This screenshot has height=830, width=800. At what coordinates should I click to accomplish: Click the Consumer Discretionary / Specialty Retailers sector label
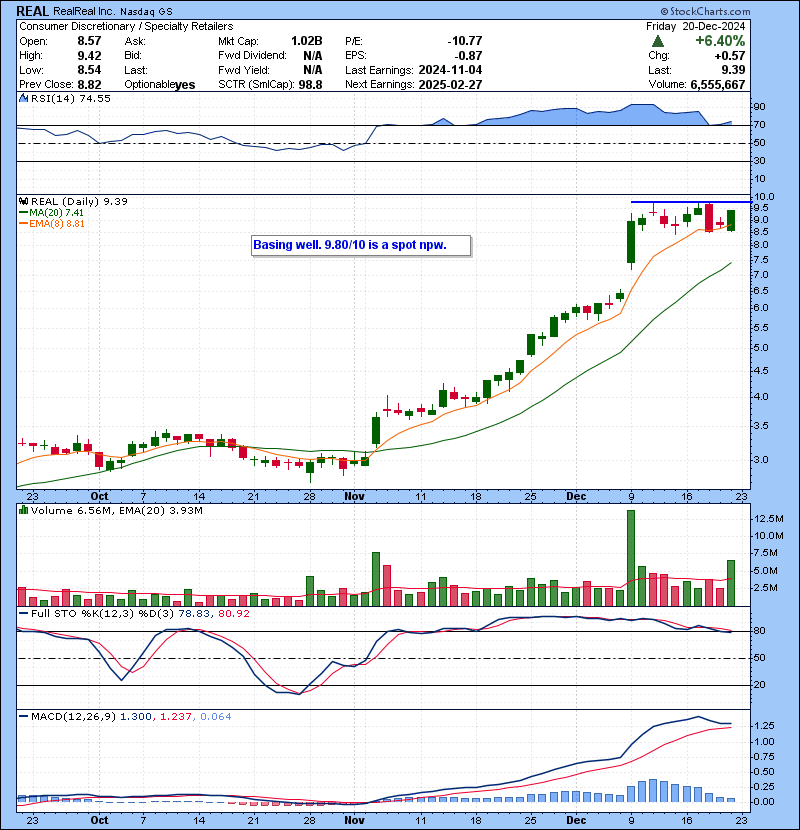click(126, 26)
